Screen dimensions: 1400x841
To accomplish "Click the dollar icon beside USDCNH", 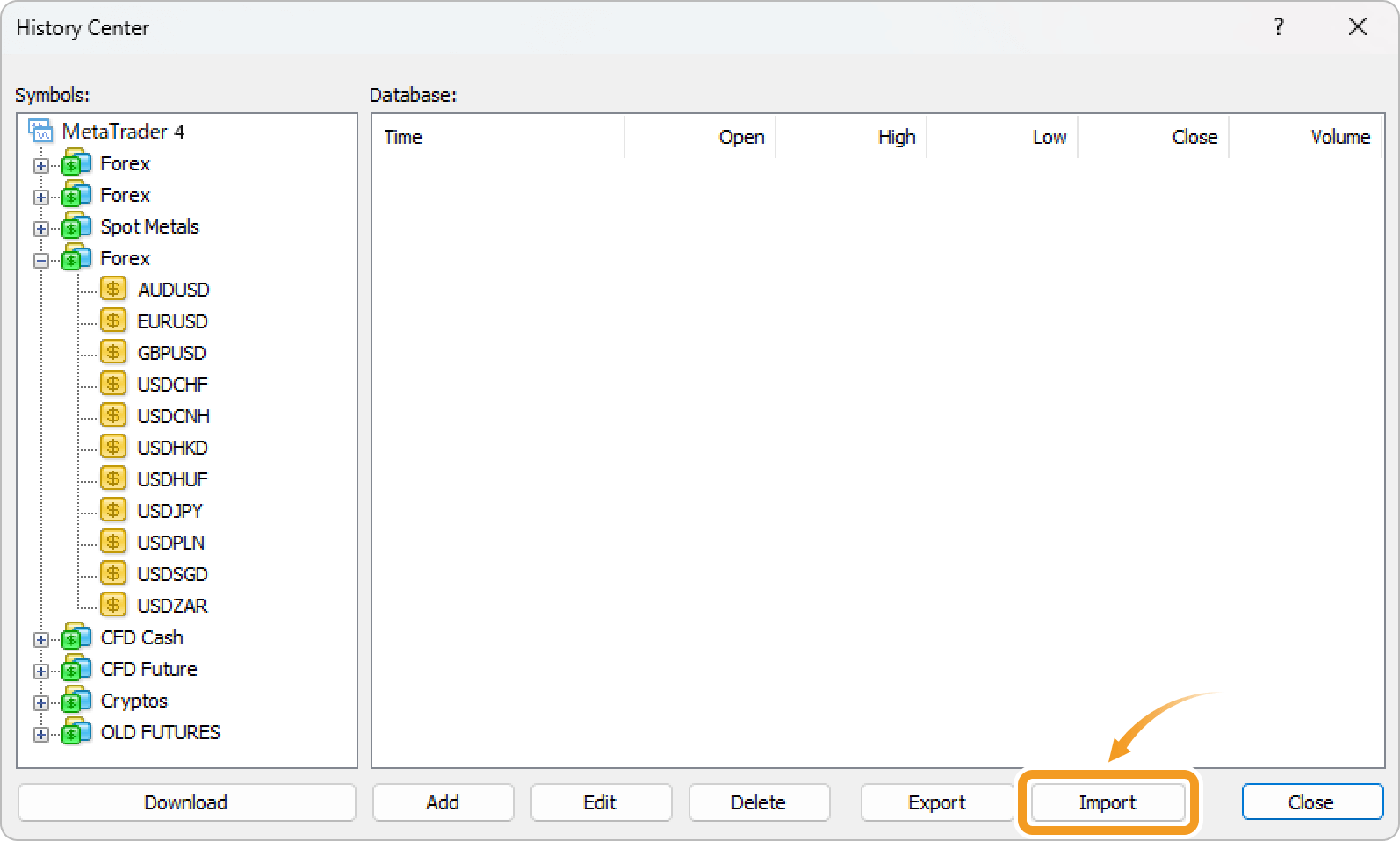I will pos(113,415).
